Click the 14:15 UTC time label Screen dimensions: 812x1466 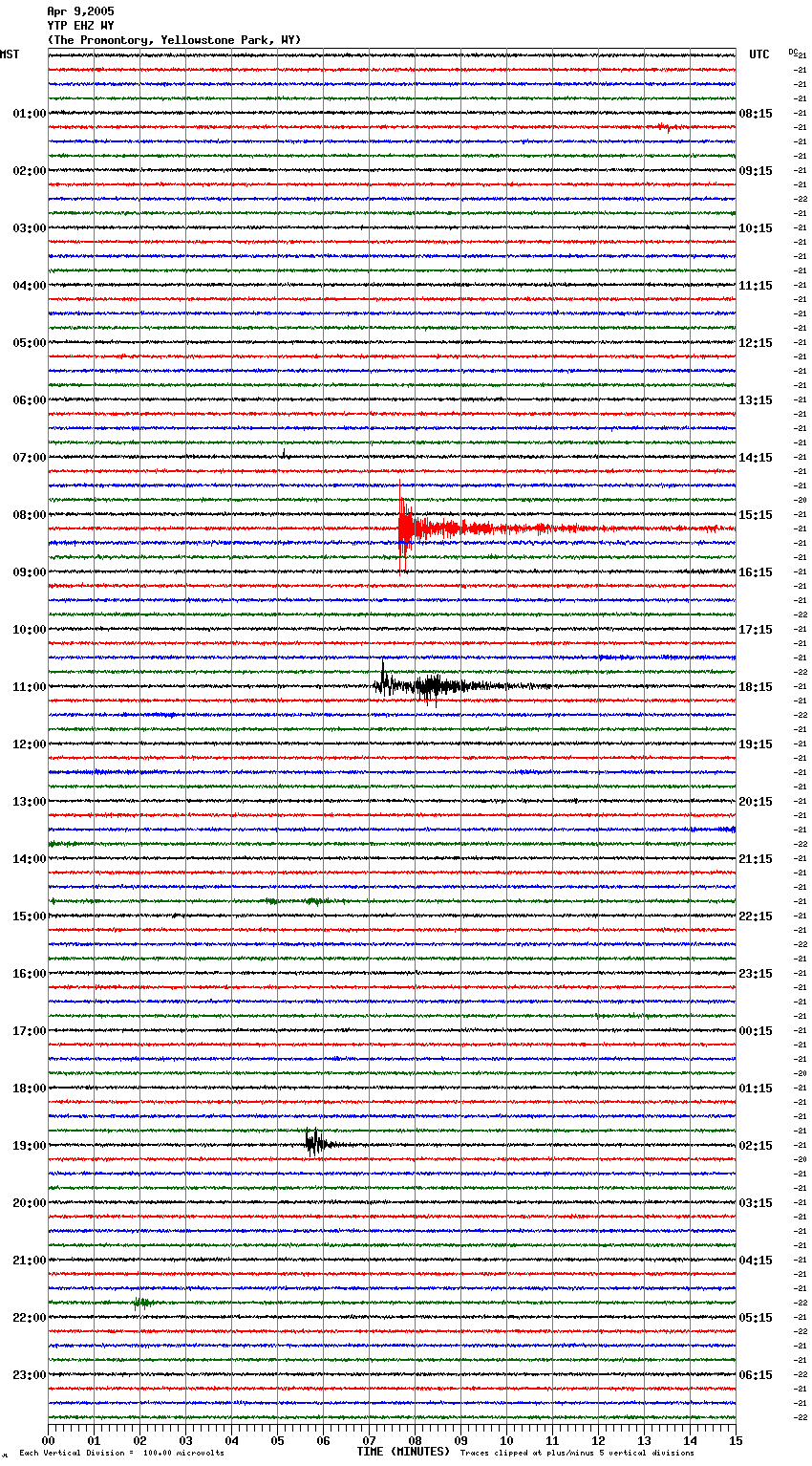pos(756,458)
